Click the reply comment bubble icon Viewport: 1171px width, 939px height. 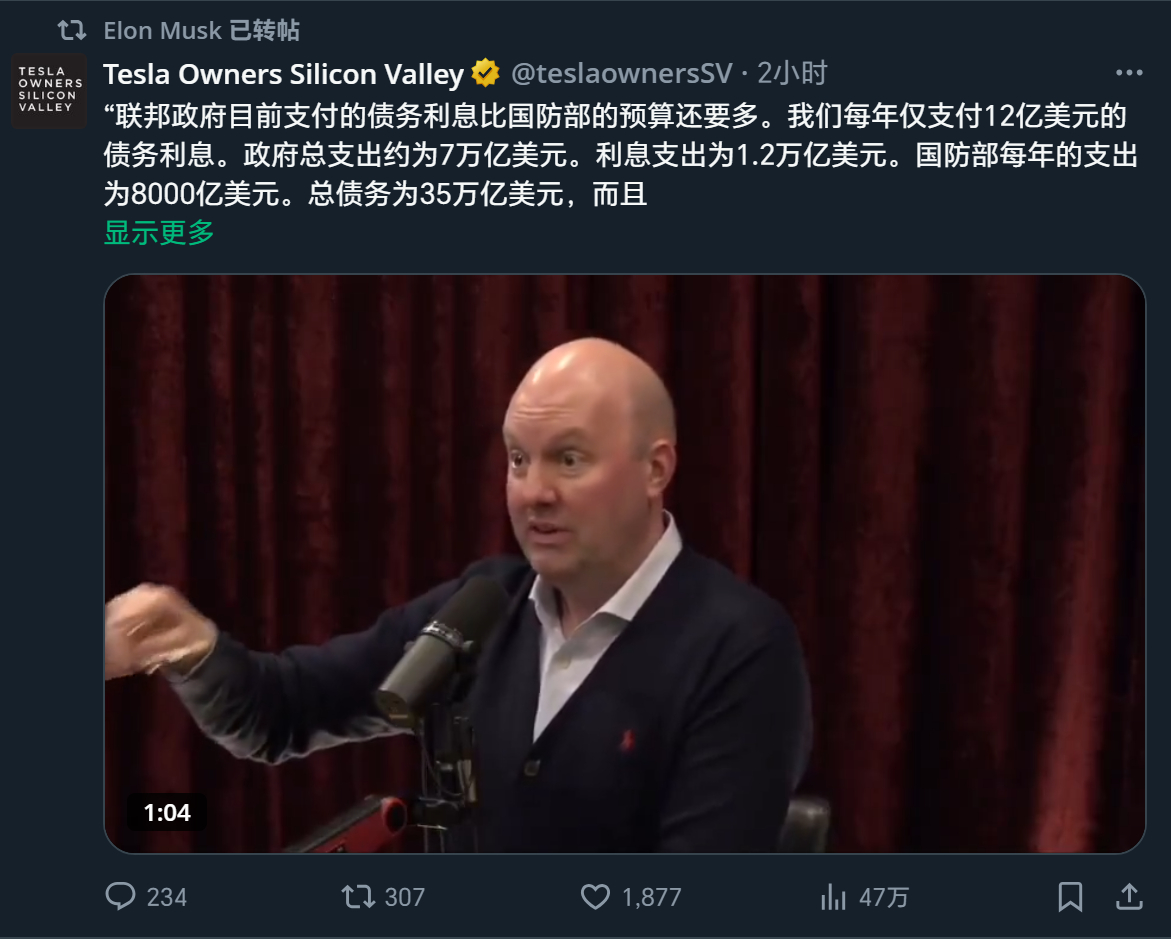coord(120,896)
